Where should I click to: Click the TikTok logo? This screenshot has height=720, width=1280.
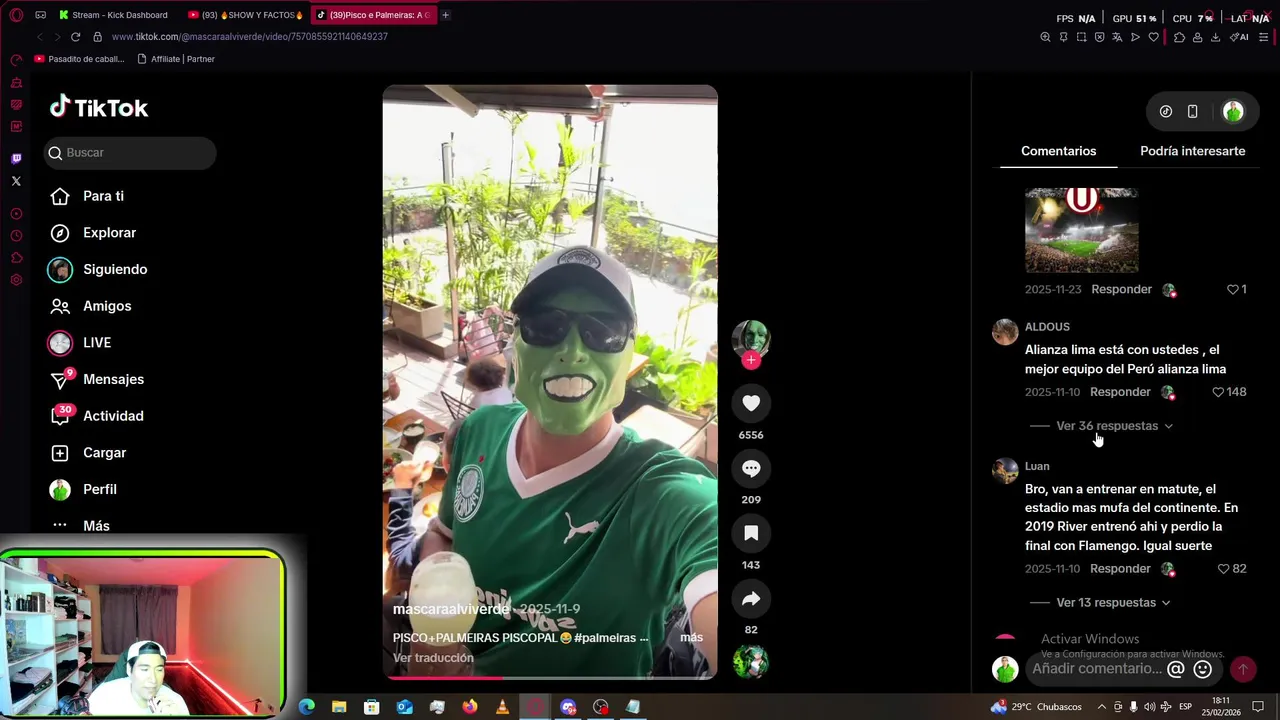coord(99,107)
